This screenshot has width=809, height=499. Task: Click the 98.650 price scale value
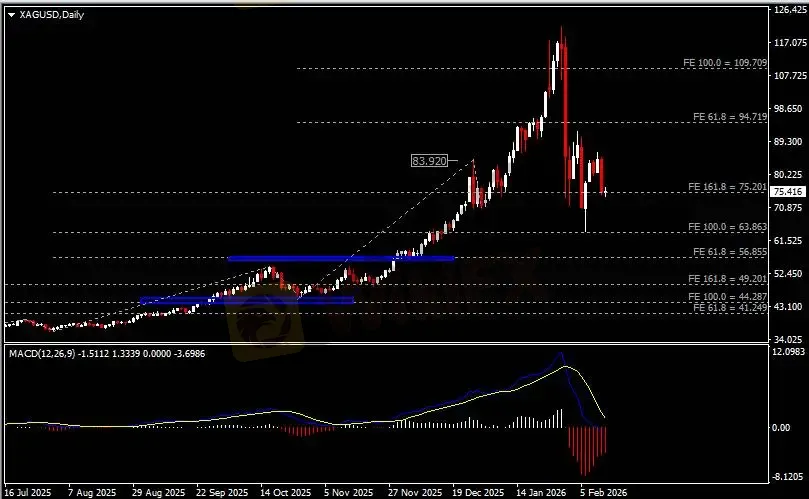(787, 108)
